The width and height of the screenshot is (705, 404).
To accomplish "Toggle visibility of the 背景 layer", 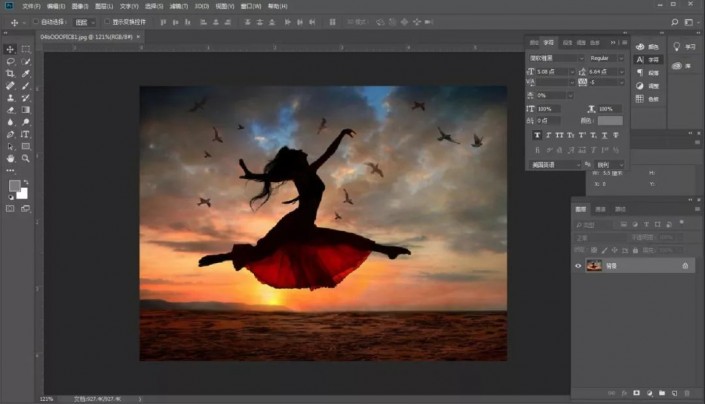I will (578, 265).
